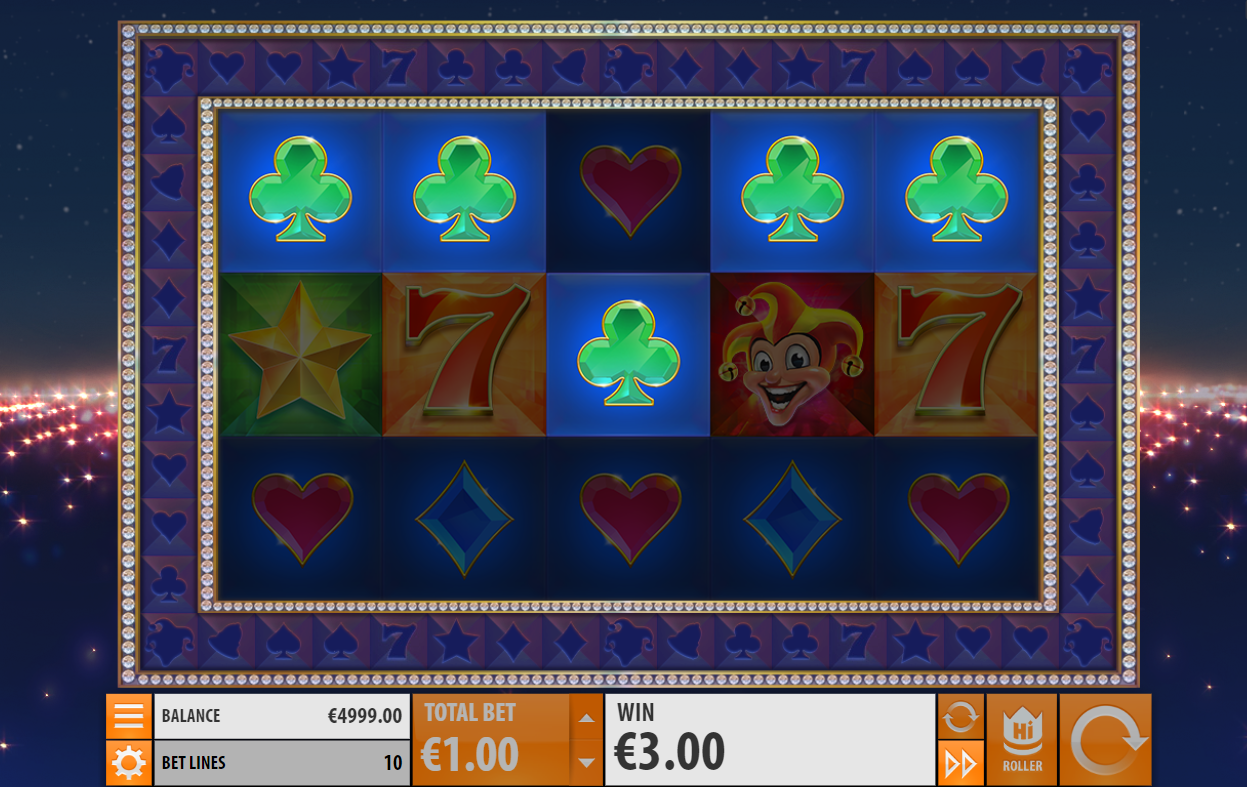1247x787 pixels.
Task: Click the red seven on second reel
Action: pos(464,355)
